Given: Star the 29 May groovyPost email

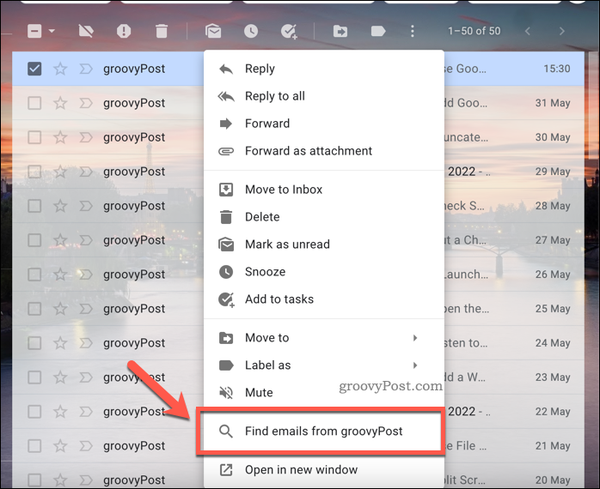Looking at the screenshot, I should [x=60, y=171].
